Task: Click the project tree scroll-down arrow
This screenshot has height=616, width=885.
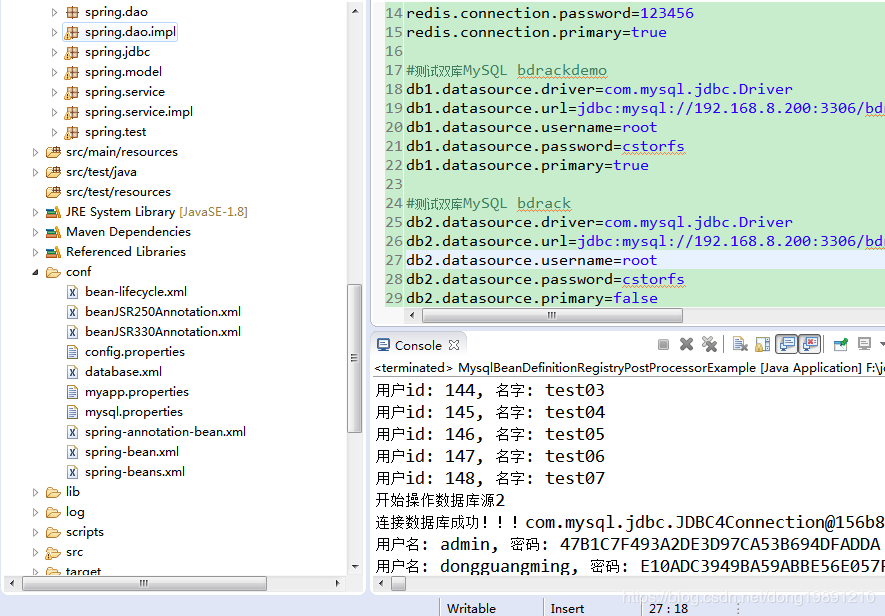Action: point(355,566)
